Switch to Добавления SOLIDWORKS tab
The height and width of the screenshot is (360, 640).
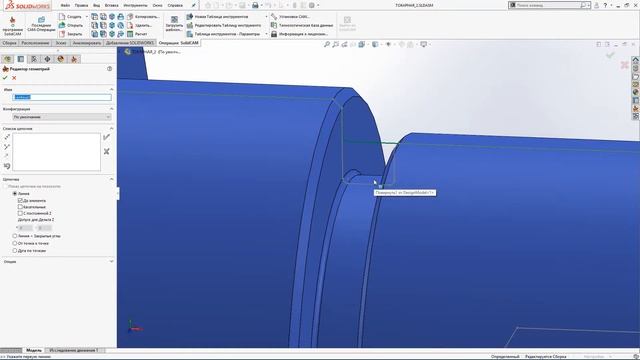tap(130, 43)
